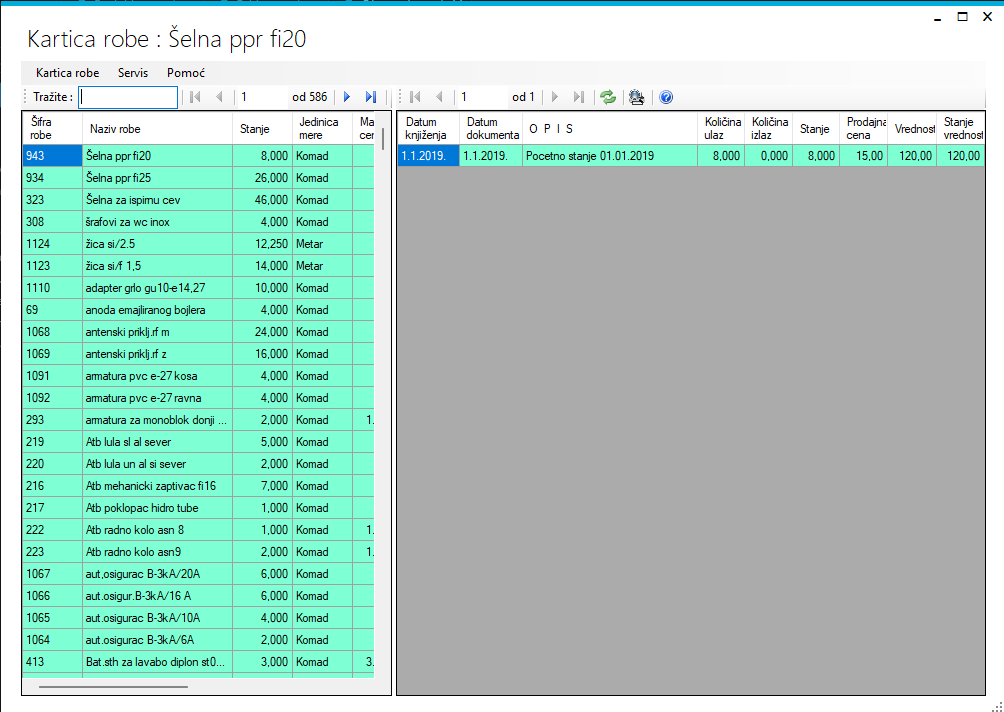Image resolution: width=1004 pixels, height=712 pixels.
Task: Go to first record in left navigator
Action: coord(195,97)
